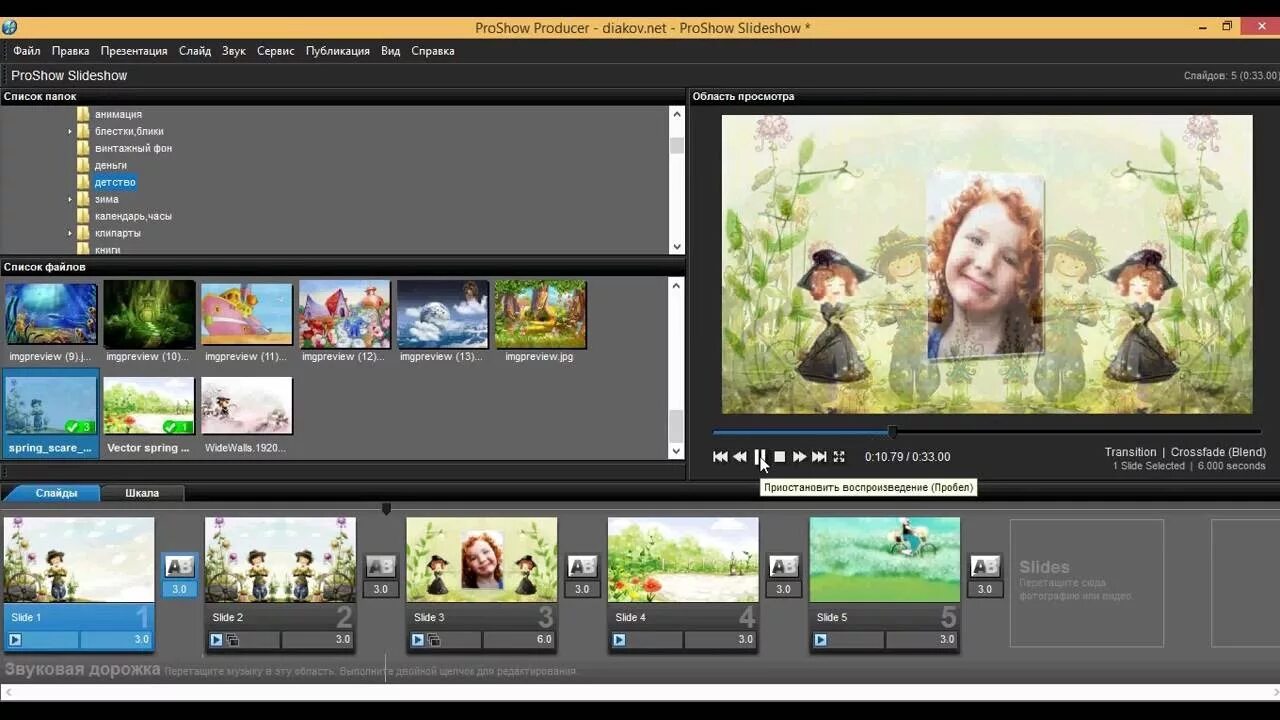Open transition AB icon after Slide 4
This screenshot has width=1280, height=720.
point(783,567)
